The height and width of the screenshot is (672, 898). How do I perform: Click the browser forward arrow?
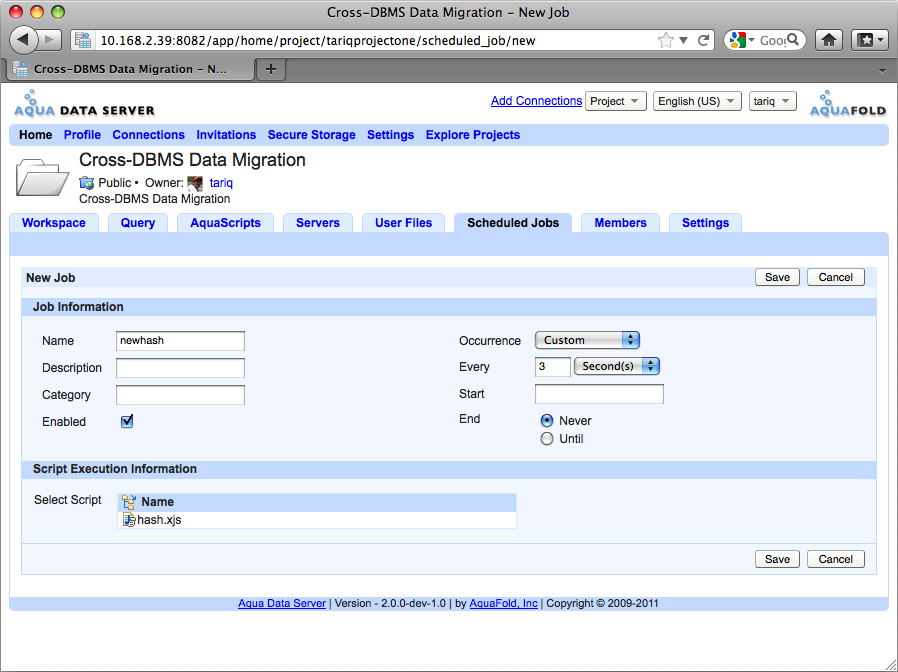click(x=50, y=40)
